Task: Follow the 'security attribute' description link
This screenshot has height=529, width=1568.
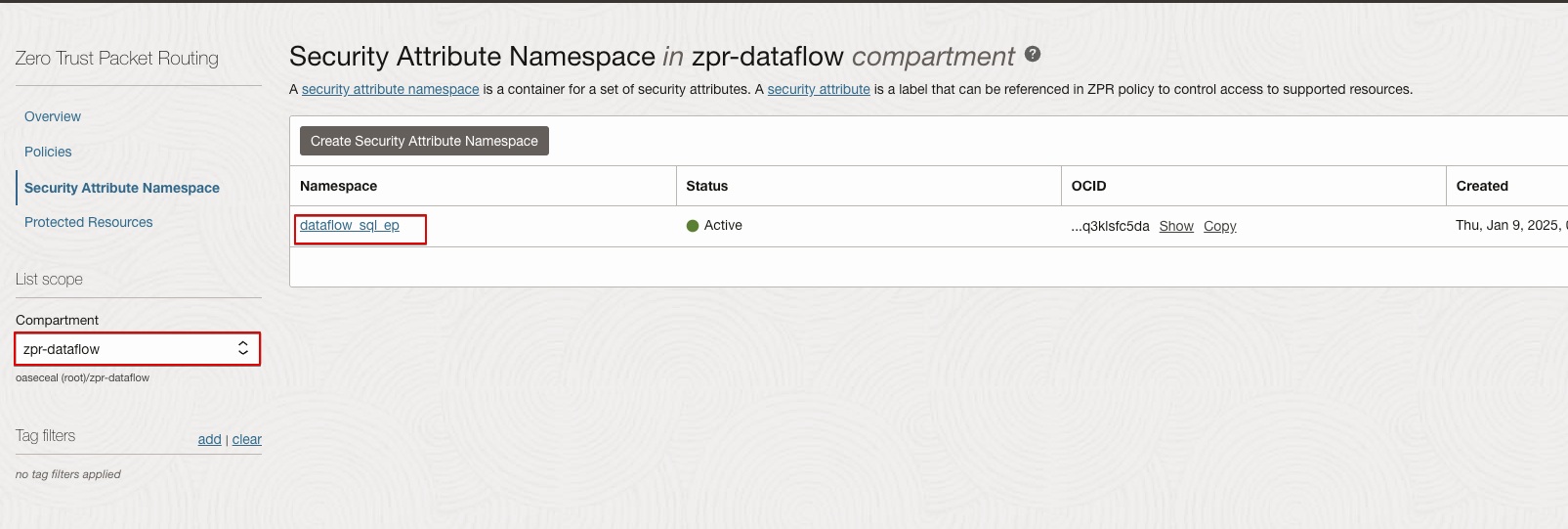Action: [819, 89]
